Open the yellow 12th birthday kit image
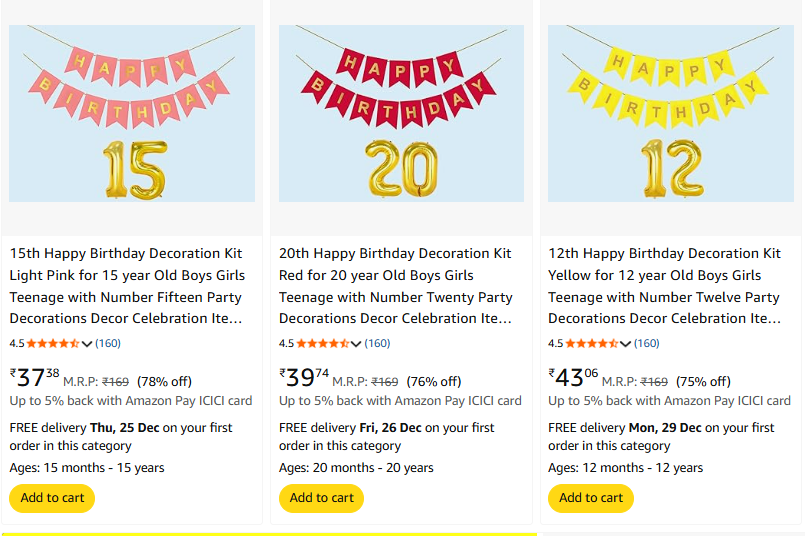The width and height of the screenshot is (805, 536). [670, 114]
